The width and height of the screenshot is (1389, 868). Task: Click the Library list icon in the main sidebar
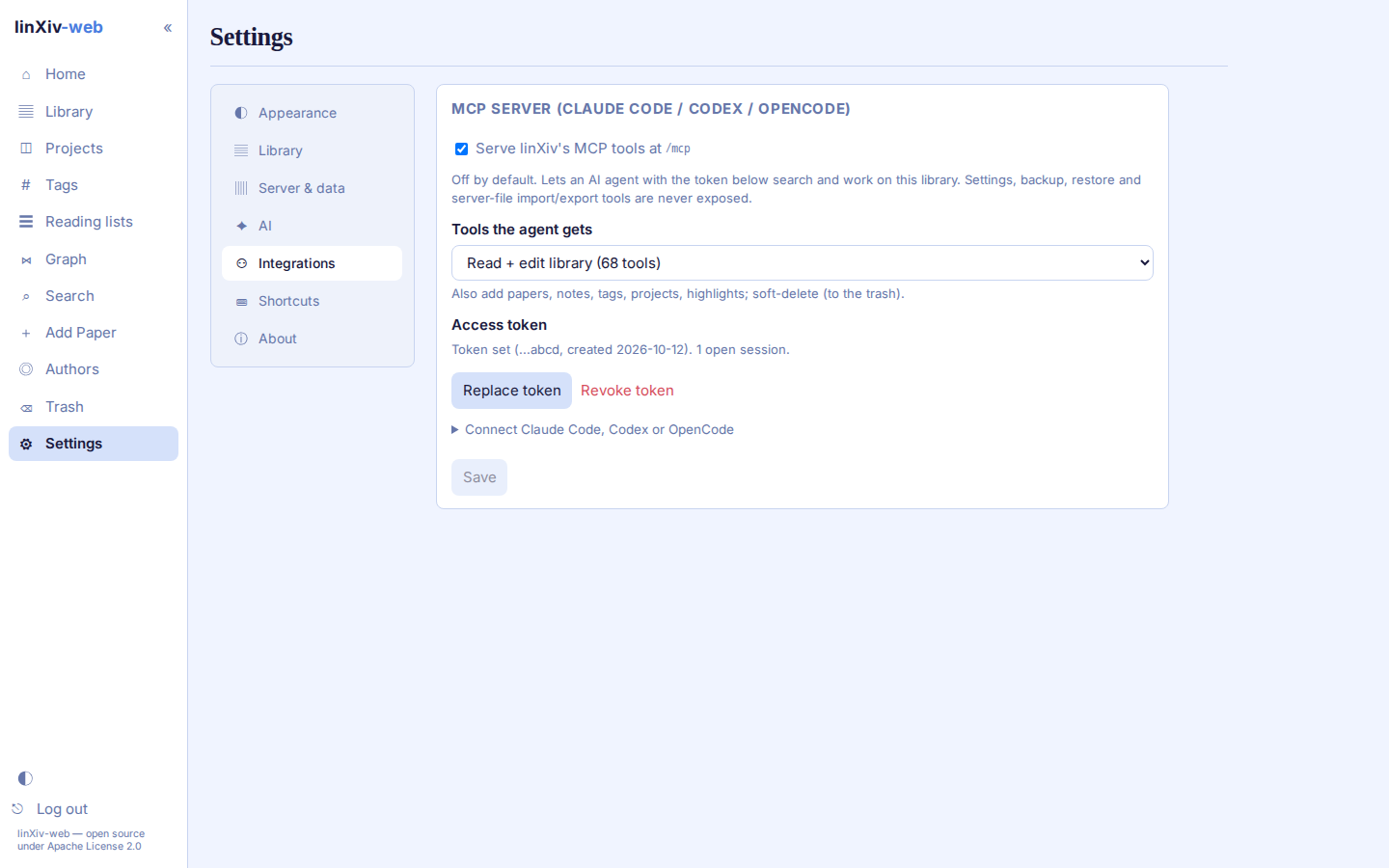tap(26, 112)
